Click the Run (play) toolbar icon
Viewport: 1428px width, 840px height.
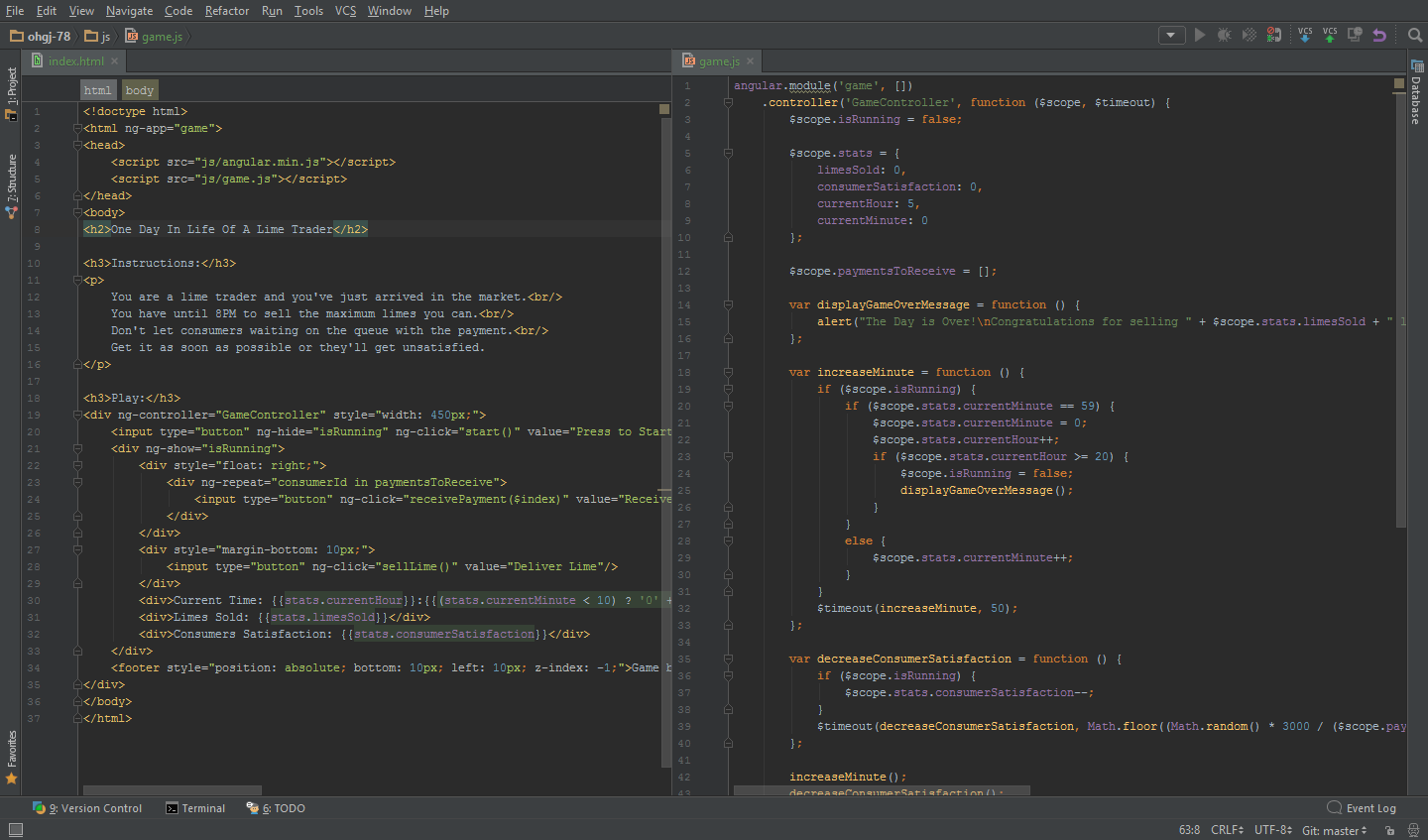point(1200,35)
